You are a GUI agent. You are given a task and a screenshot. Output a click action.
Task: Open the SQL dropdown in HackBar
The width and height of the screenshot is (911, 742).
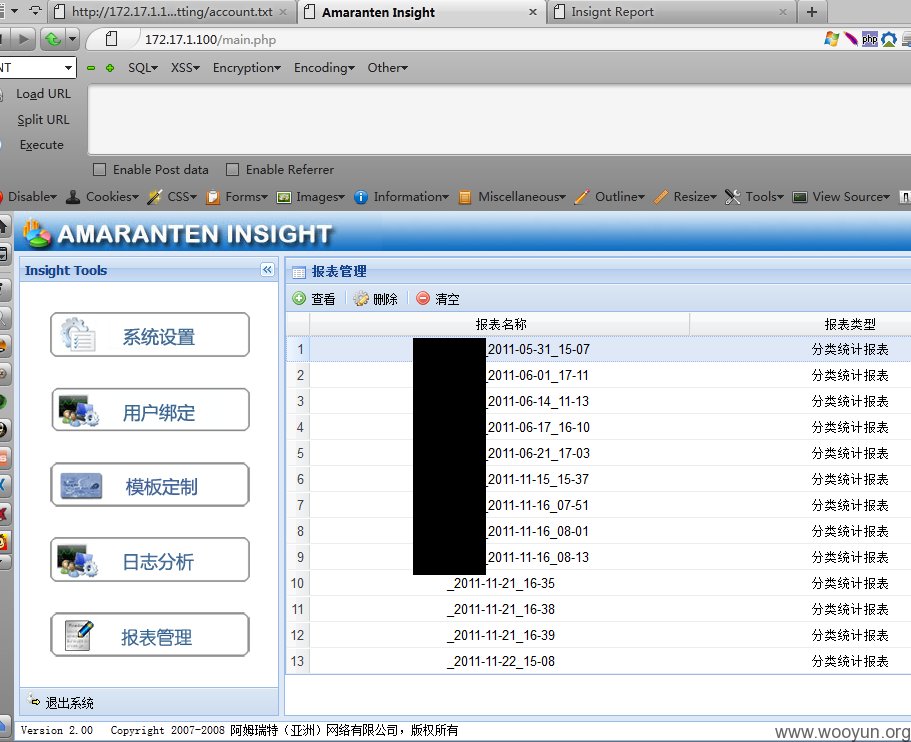tap(143, 68)
